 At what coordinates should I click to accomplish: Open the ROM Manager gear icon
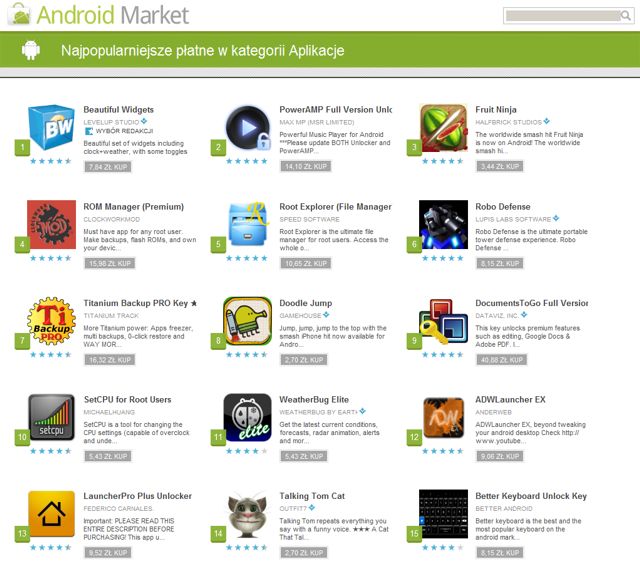pyautogui.click(x=51, y=224)
